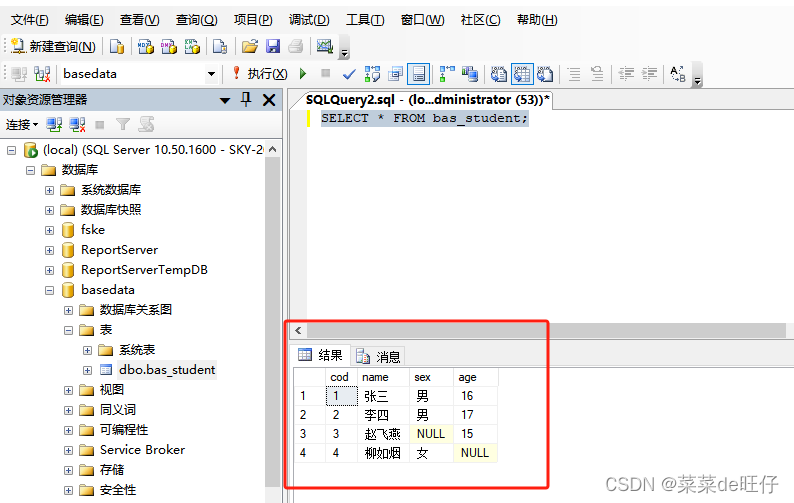Toggle Include Actual Execution Plan
This screenshot has height=503, width=794.
pyautogui.click(x=447, y=74)
